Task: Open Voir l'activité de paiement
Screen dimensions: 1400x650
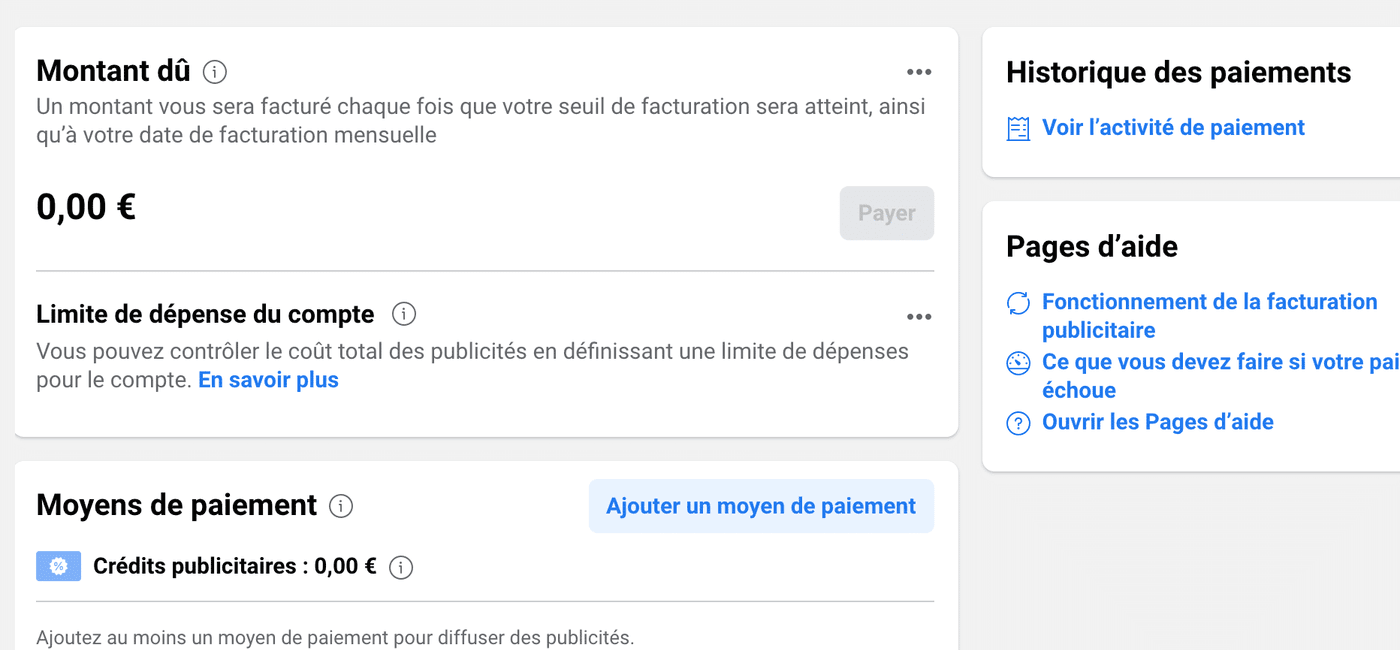Action: [x=1172, y=127]
